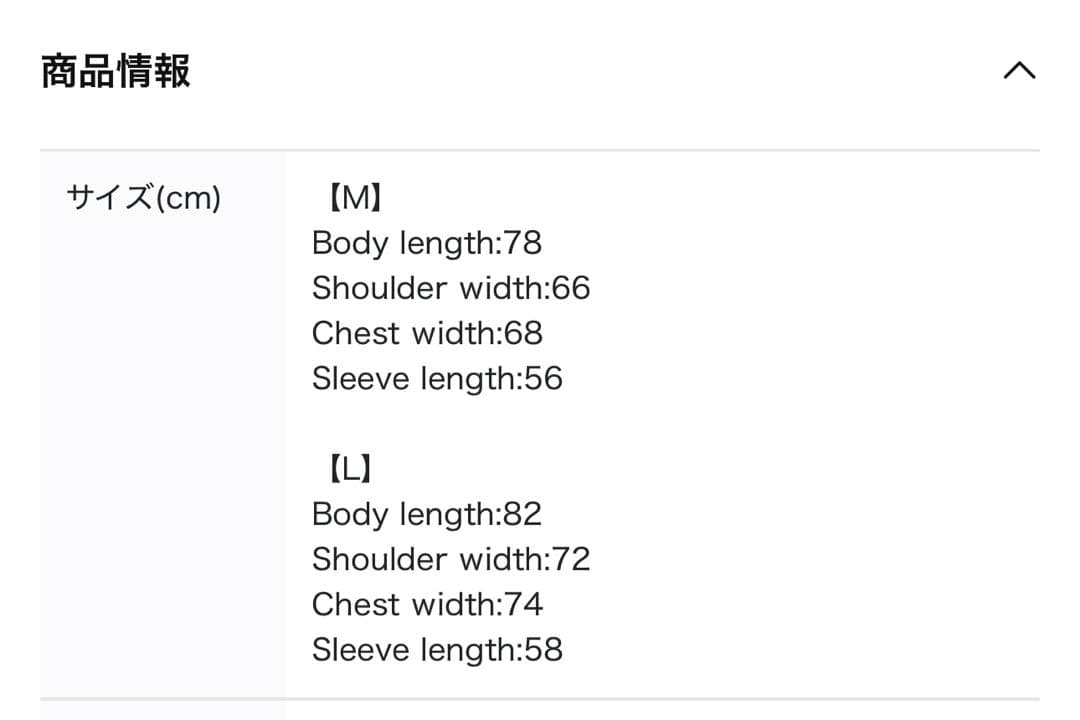Viewport: 1080px width, 721px height.
Task: Click the number 72 in L shoulder width
Action: click(571, 559)
